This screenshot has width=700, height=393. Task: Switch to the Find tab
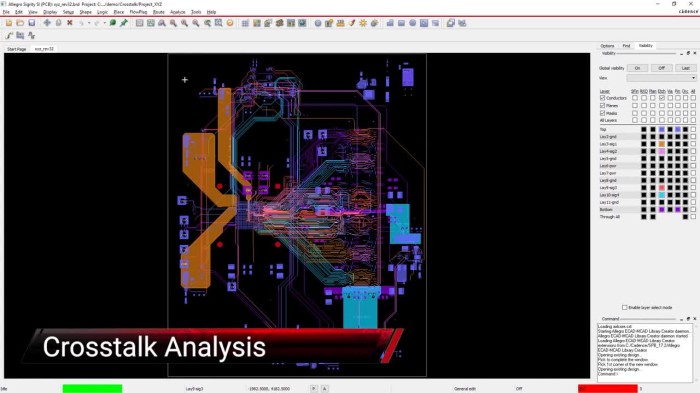point(626,46)
